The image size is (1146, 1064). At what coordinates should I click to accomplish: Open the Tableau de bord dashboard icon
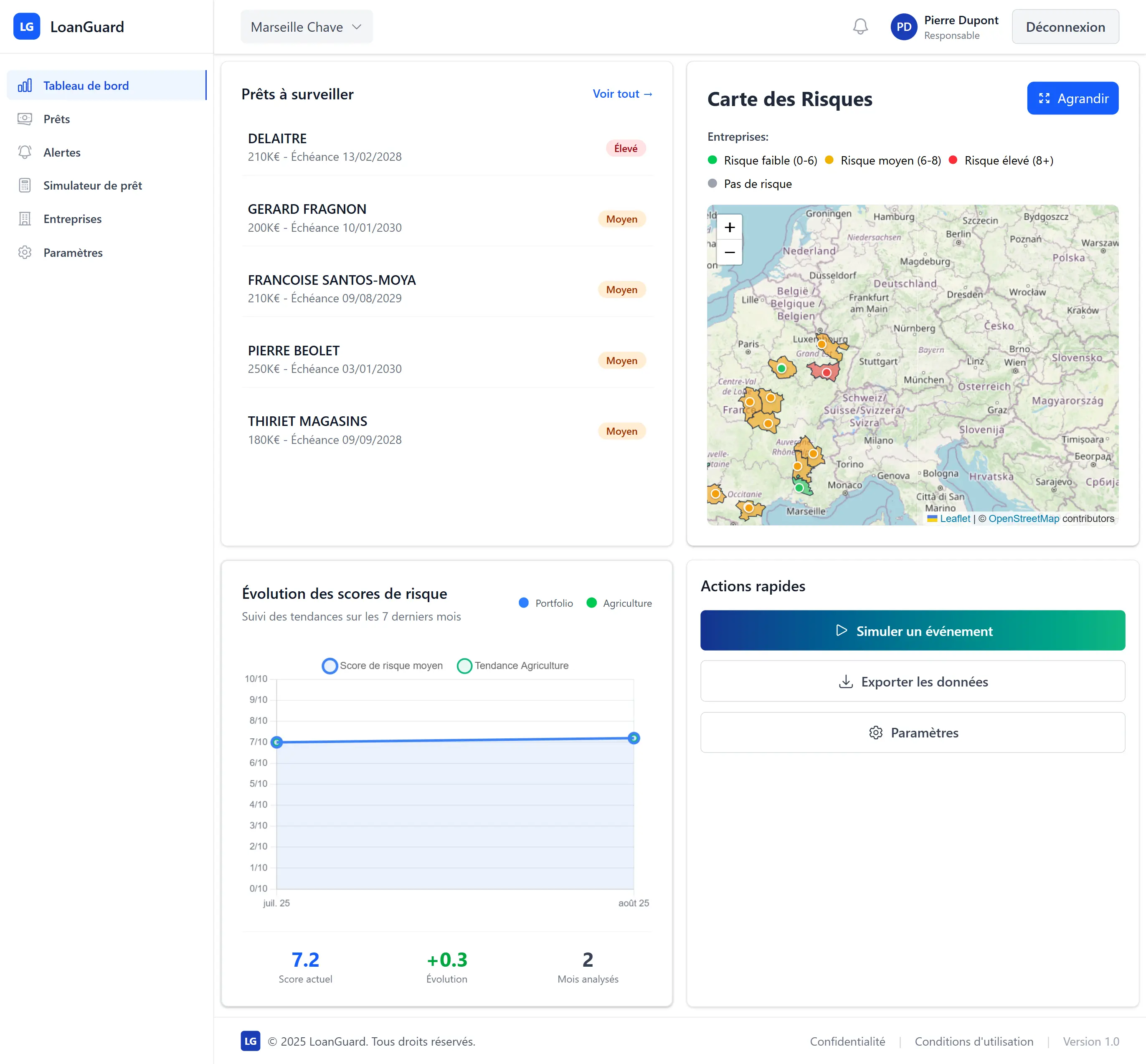(x=25, y=85)
